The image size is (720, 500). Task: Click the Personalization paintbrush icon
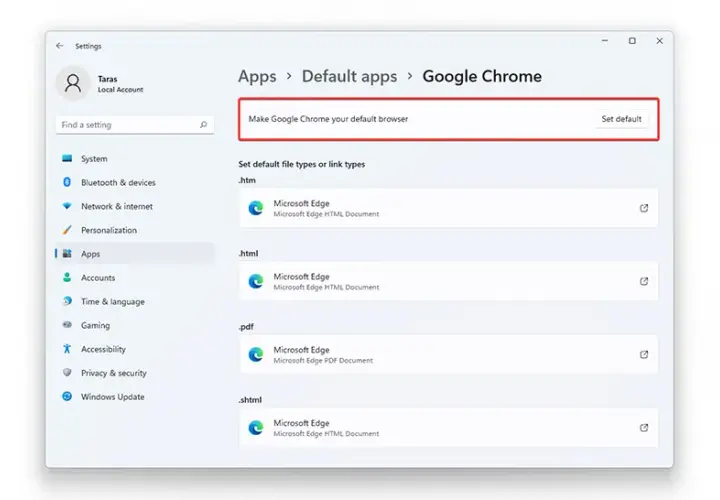tap(67, 230)
